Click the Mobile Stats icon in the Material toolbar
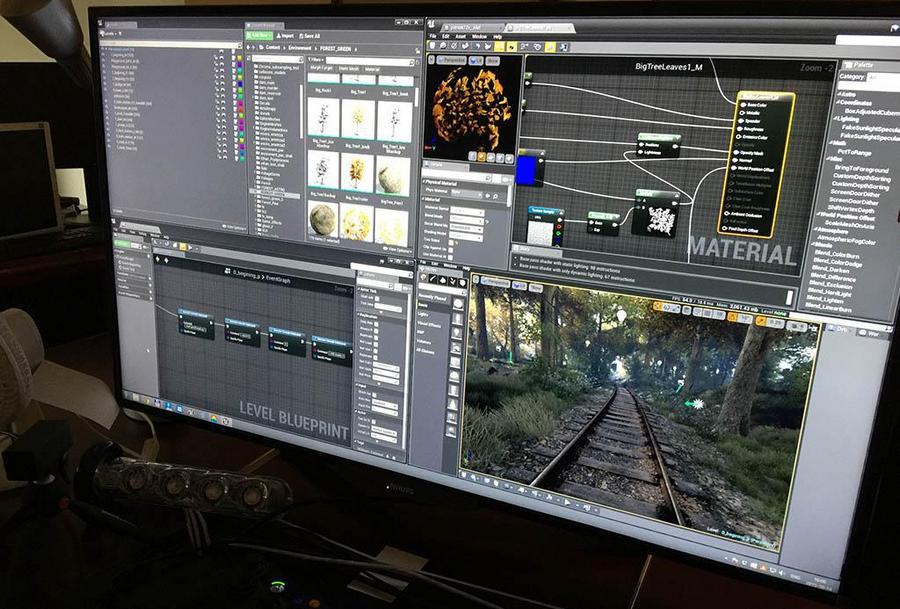This screenshot has width=900, height=609. 564,48
